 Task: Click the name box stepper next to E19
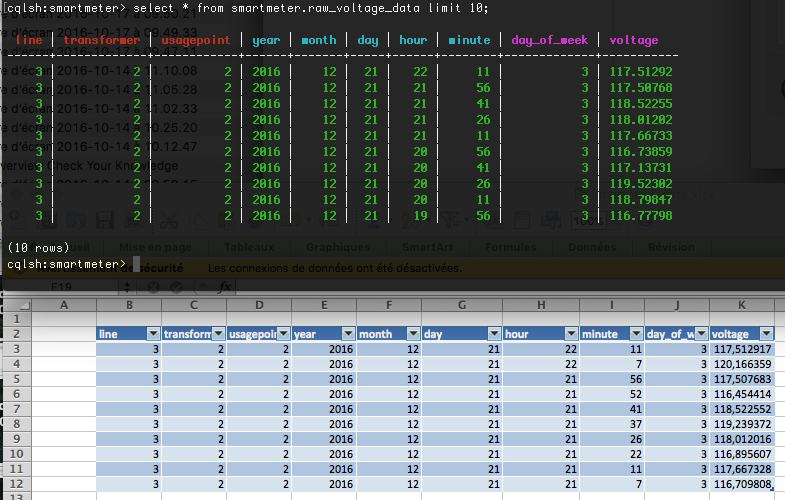[127, 287]
